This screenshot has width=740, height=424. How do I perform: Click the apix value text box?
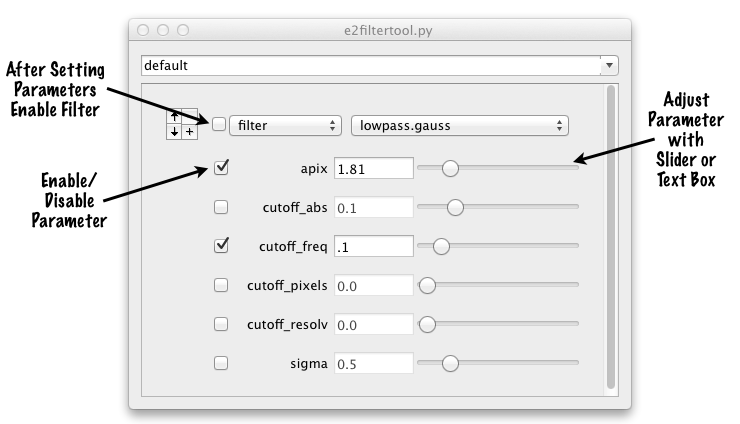(x=373, y=169)
